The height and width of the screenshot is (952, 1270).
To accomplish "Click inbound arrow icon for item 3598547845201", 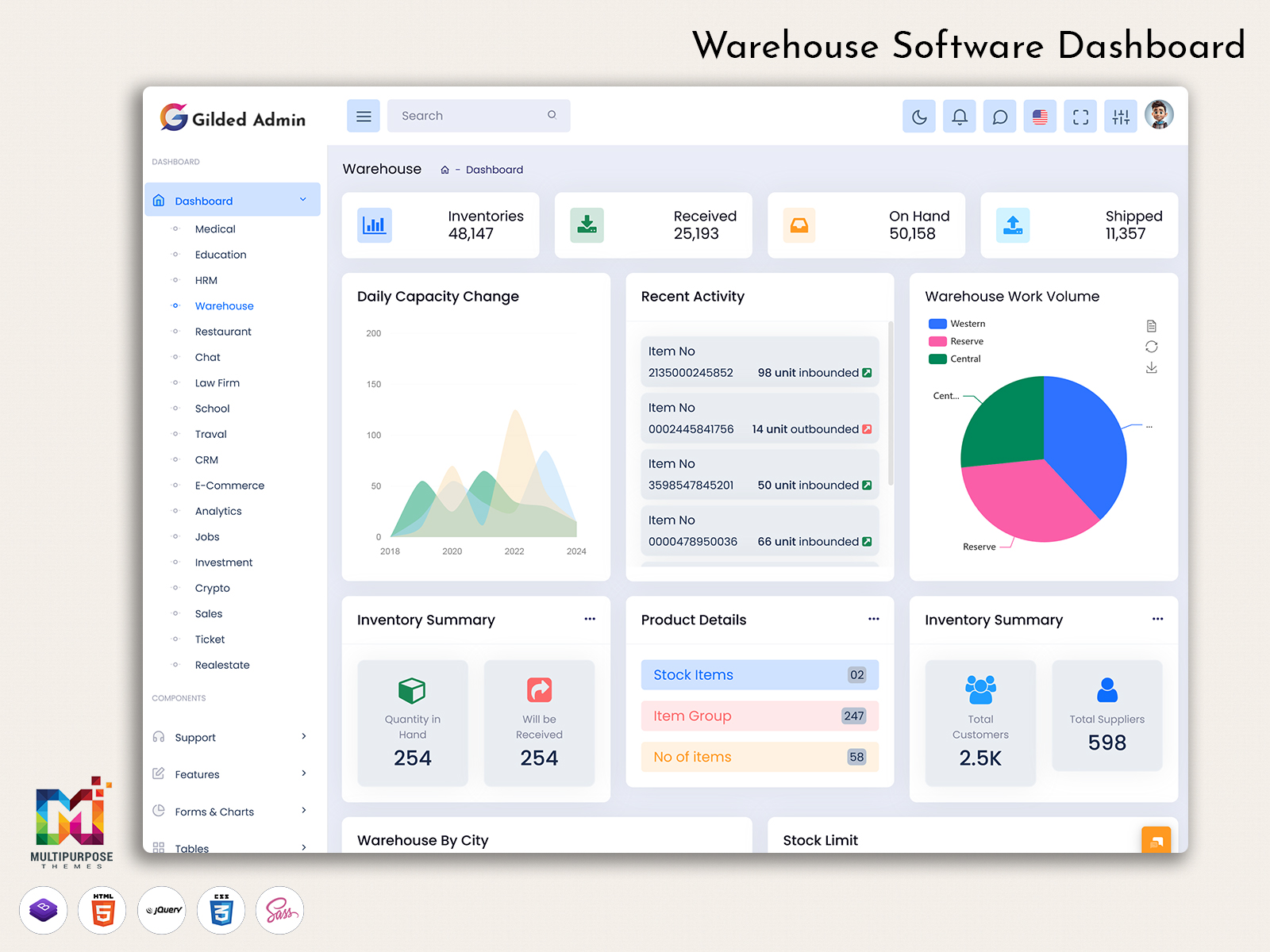I will (867, 486).
